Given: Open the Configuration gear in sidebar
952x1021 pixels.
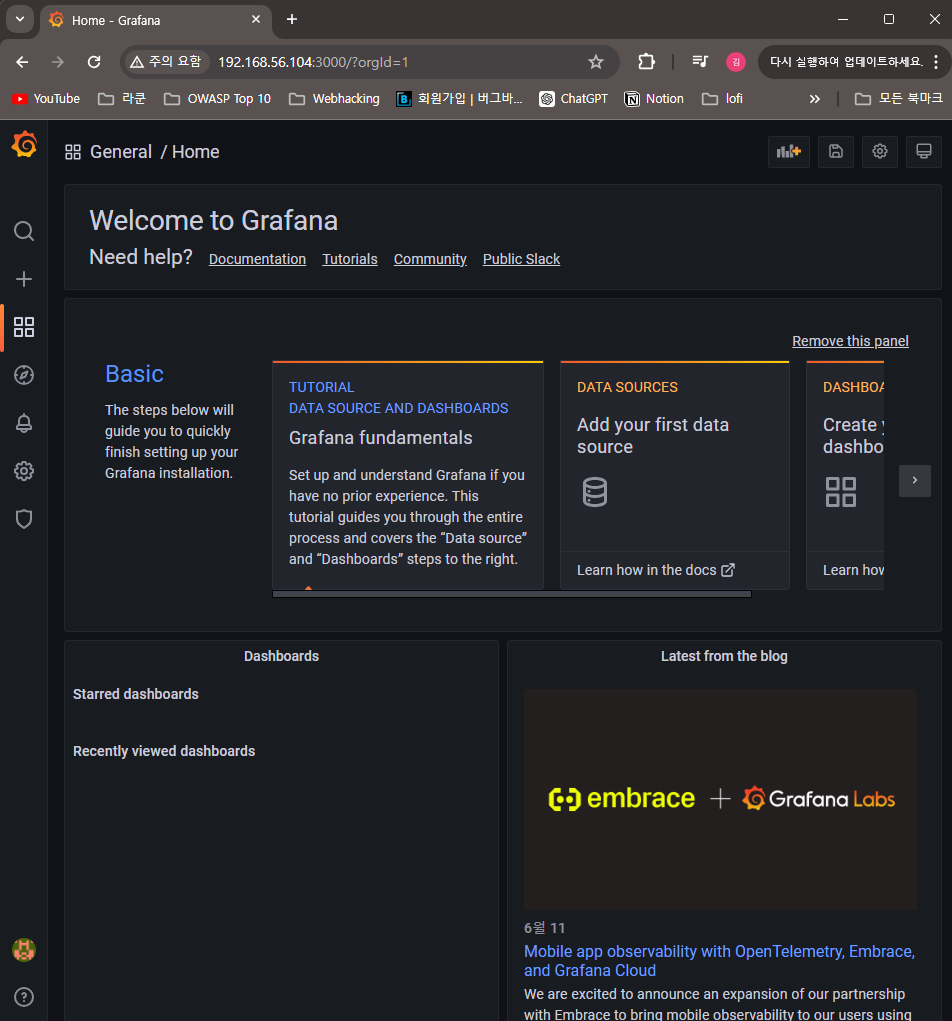Looking at the screenshot, I should point(24,471).
